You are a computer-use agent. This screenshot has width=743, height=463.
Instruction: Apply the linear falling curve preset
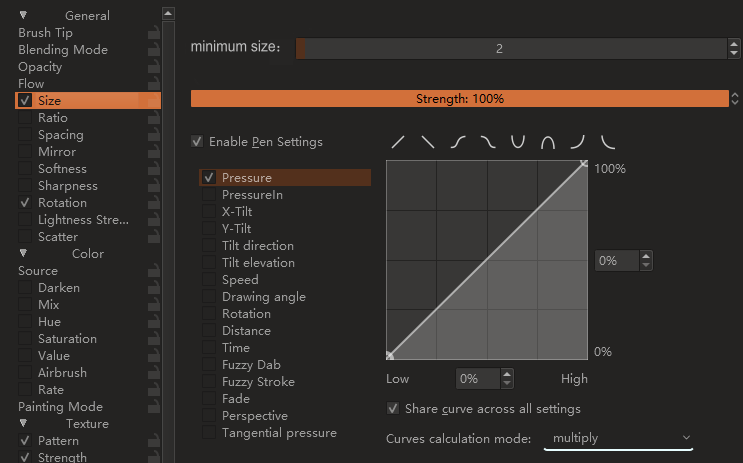pyautogui.click(x=428, y=142)
